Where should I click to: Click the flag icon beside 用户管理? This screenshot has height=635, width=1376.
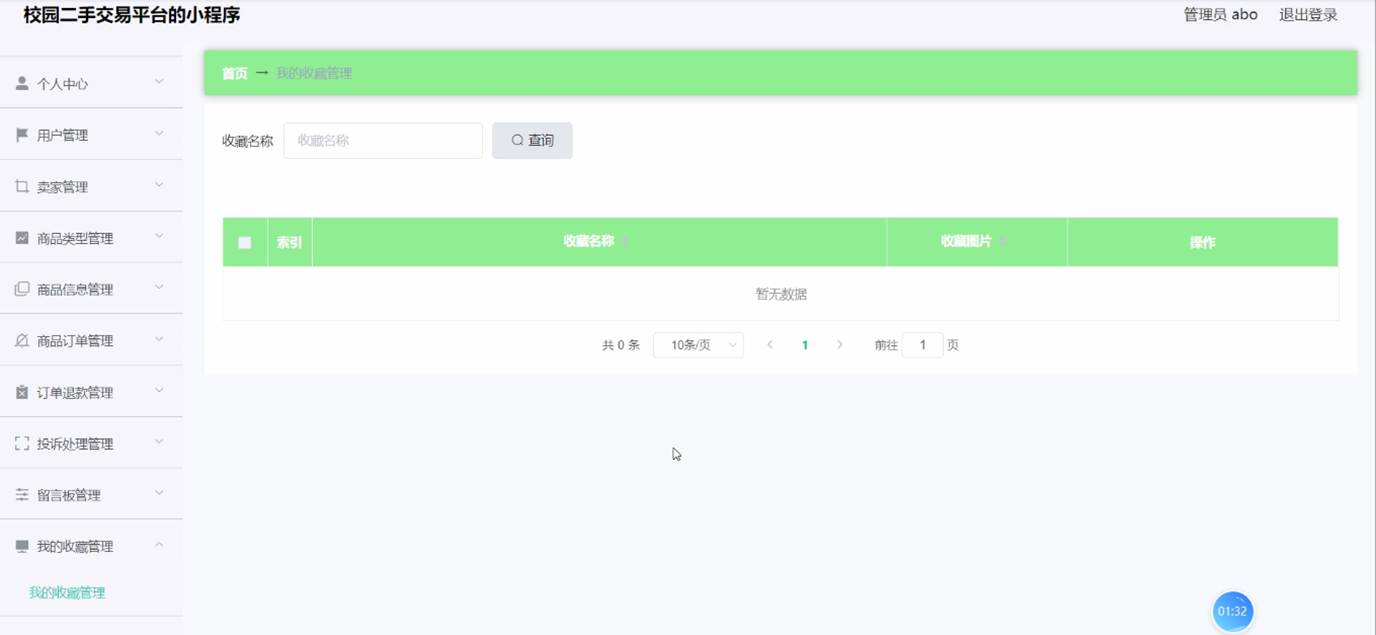coord(22,135)
